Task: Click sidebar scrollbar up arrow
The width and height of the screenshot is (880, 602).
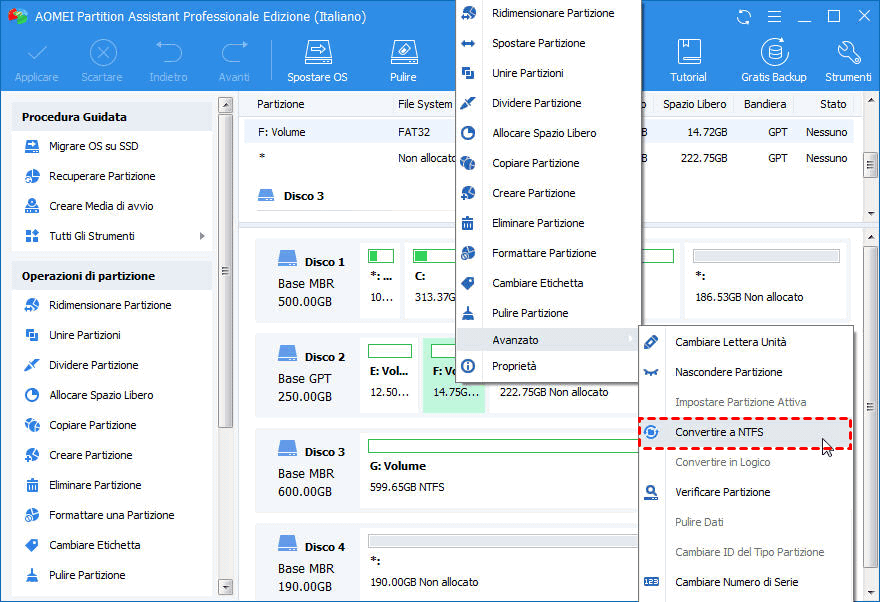Action: (225, 105)
